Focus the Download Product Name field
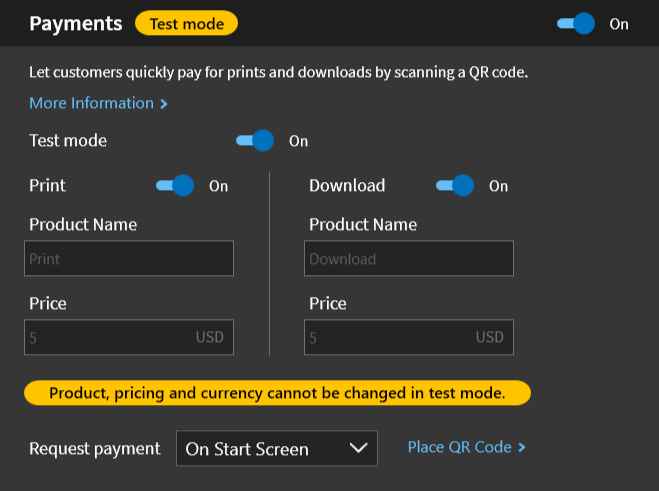The image size is (659, 491). [x=409, y=258]
